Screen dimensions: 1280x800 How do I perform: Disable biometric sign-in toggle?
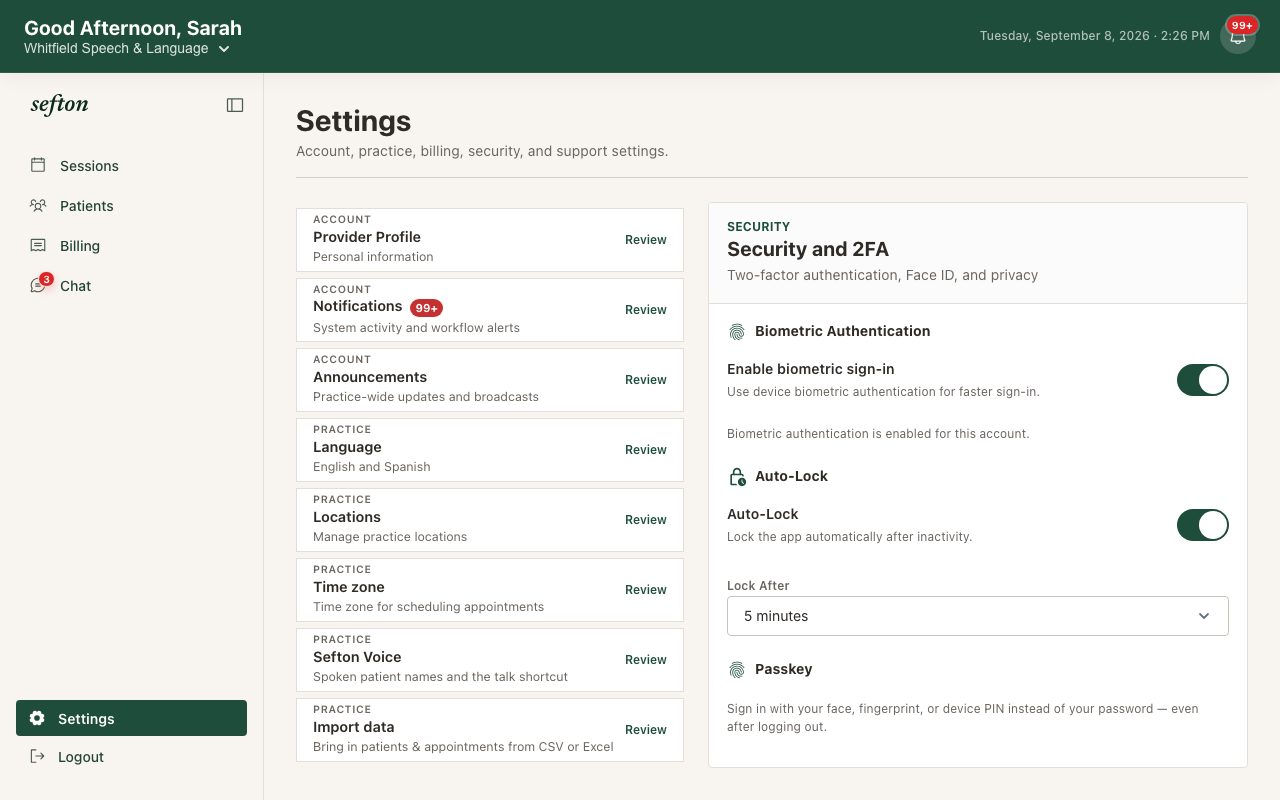[1202, 380]
